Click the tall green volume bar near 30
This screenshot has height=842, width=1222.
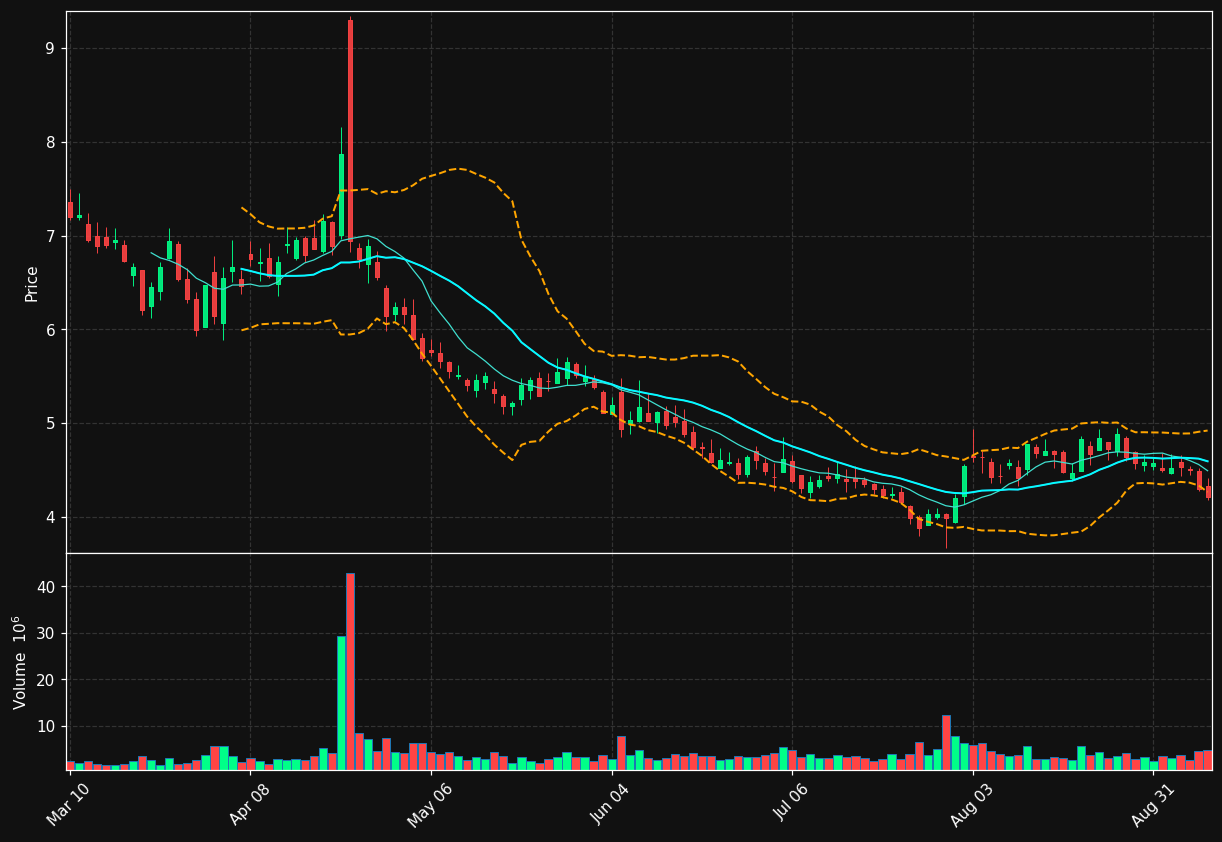coord(341,703)
